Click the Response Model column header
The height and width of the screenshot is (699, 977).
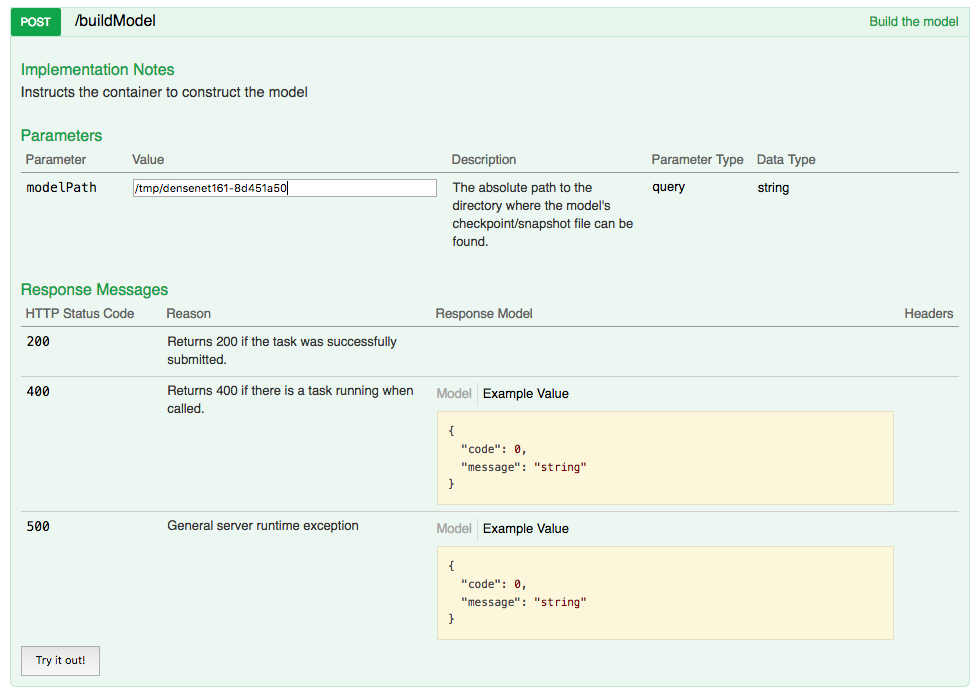click(484, 313)
